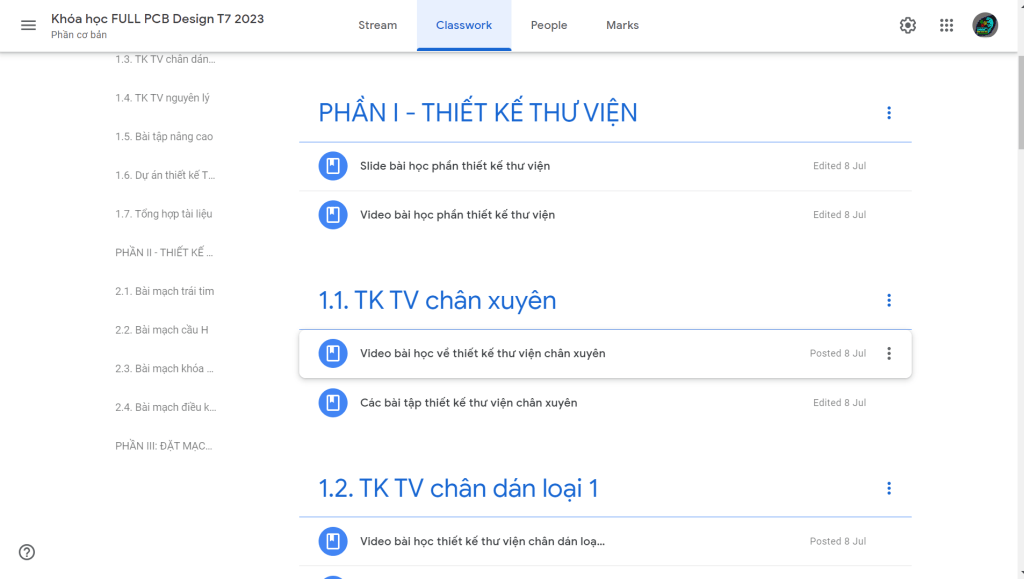Open class settings gear
Viewport: 1024px width, 579px height.
907,25
